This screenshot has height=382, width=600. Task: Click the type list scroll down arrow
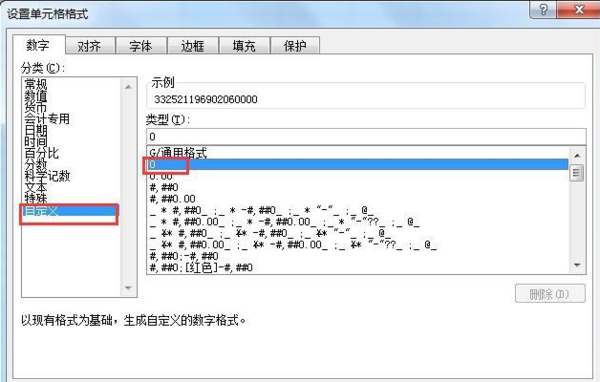577,265
